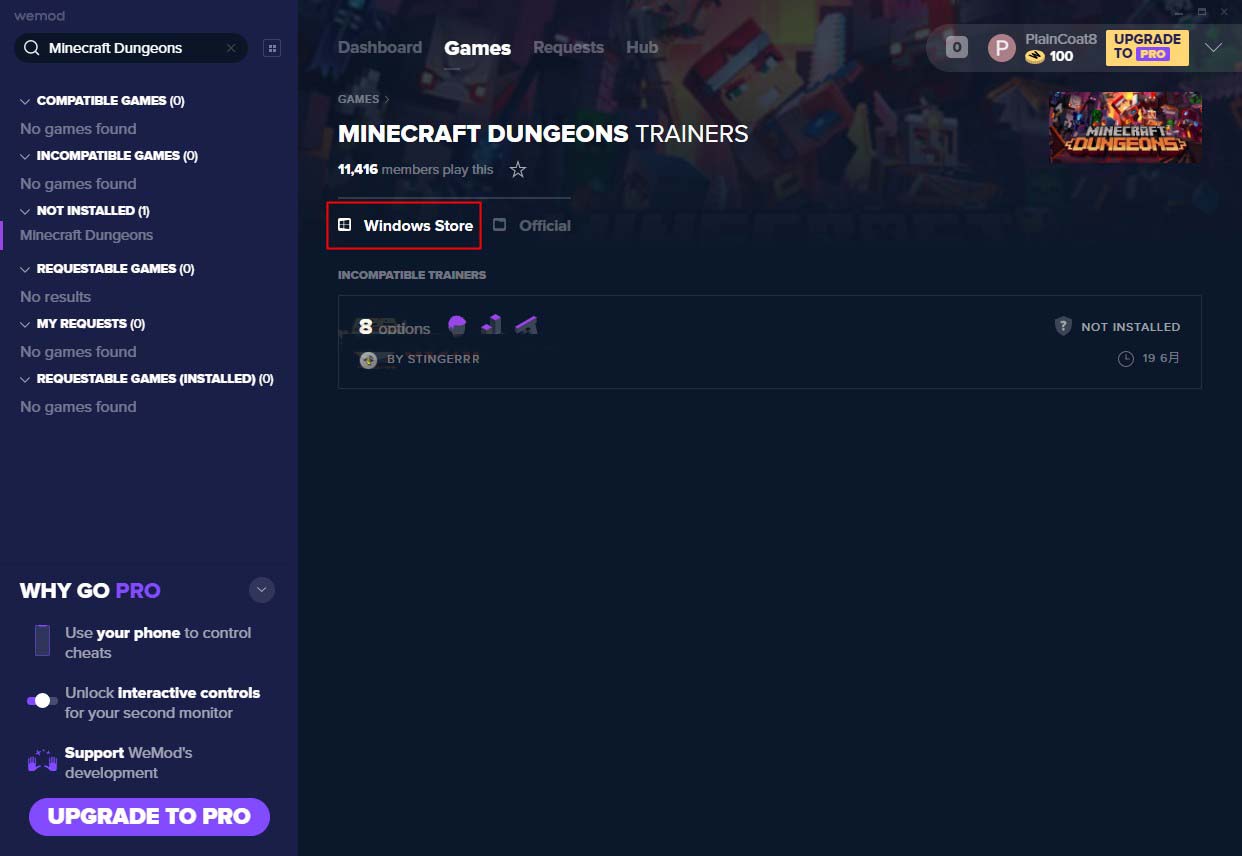Click the first purple cheat icon
This screenshot has width=1242, height=856.
pos(457,325)
